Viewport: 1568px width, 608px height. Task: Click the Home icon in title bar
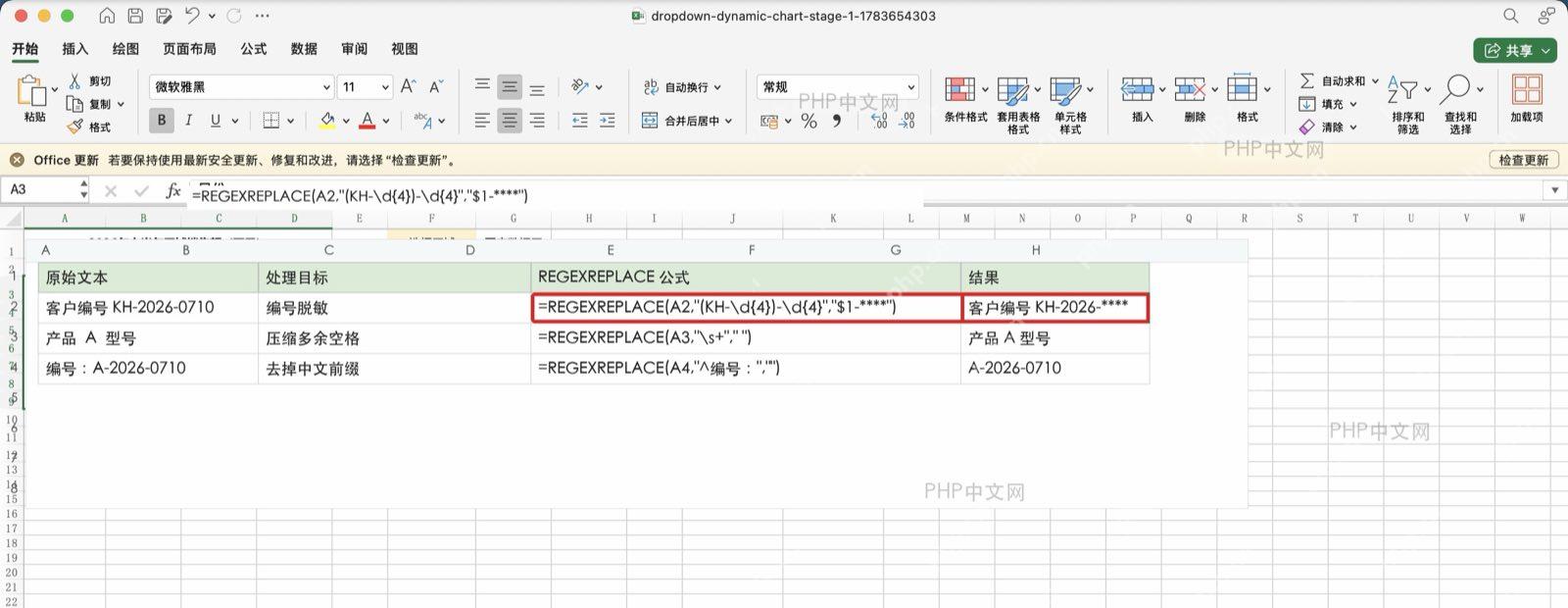click(108, 16)
